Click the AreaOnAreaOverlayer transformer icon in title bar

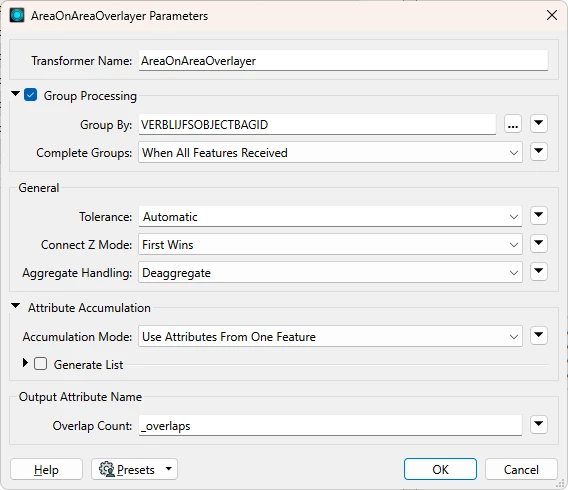pos(17,16)
